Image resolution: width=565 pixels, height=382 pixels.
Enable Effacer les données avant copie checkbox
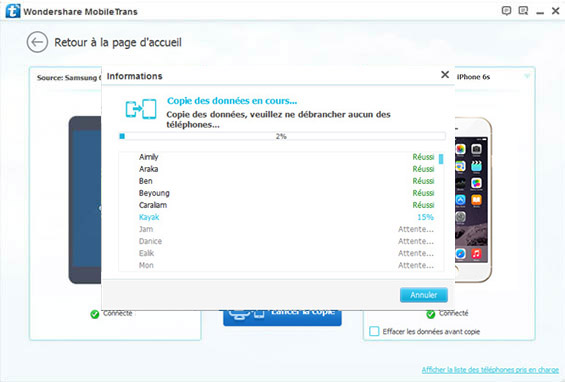point(374,331)
